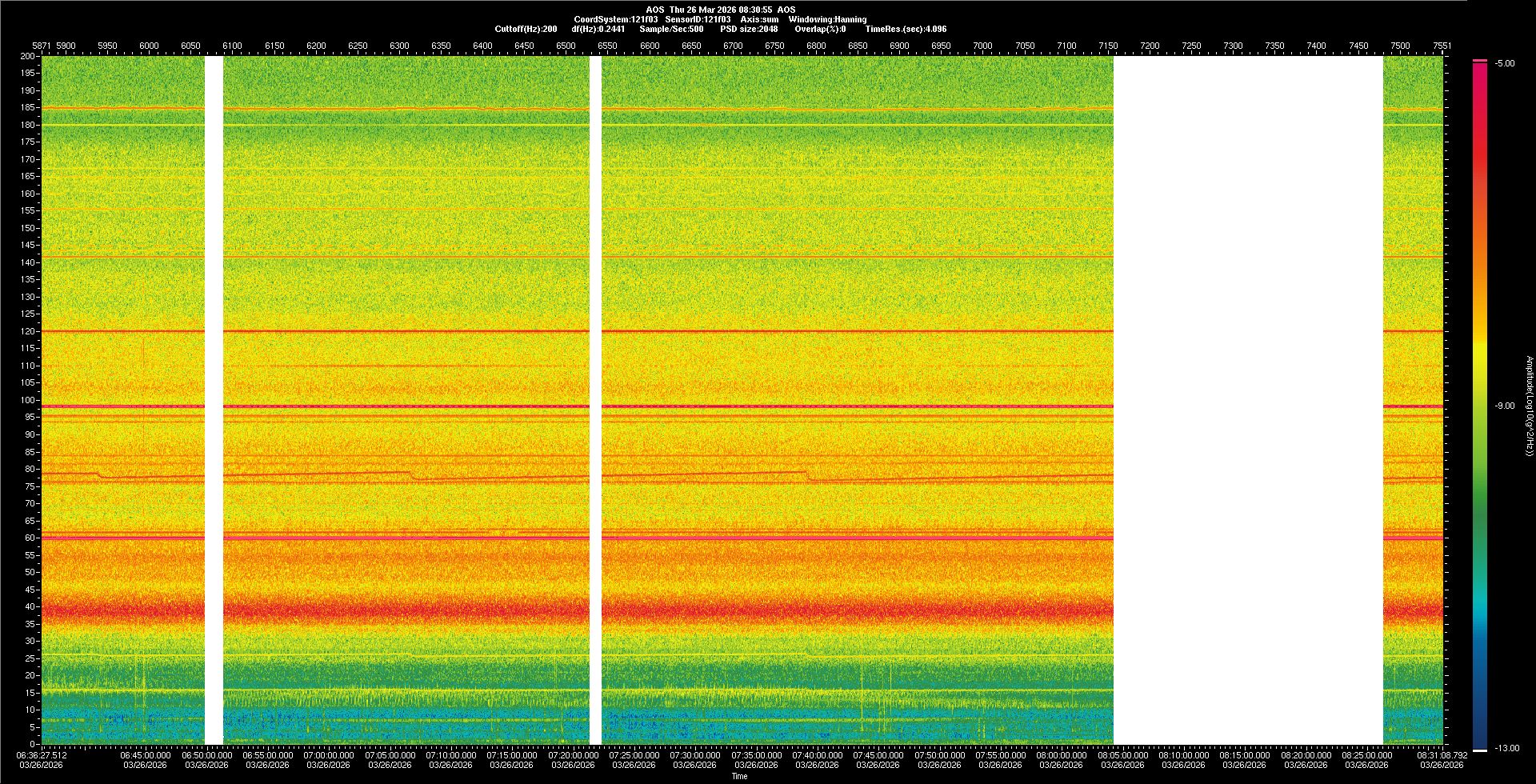
Task: Click the plot title with date Thu 26 Mar 2026
Action: pos(720,10)
